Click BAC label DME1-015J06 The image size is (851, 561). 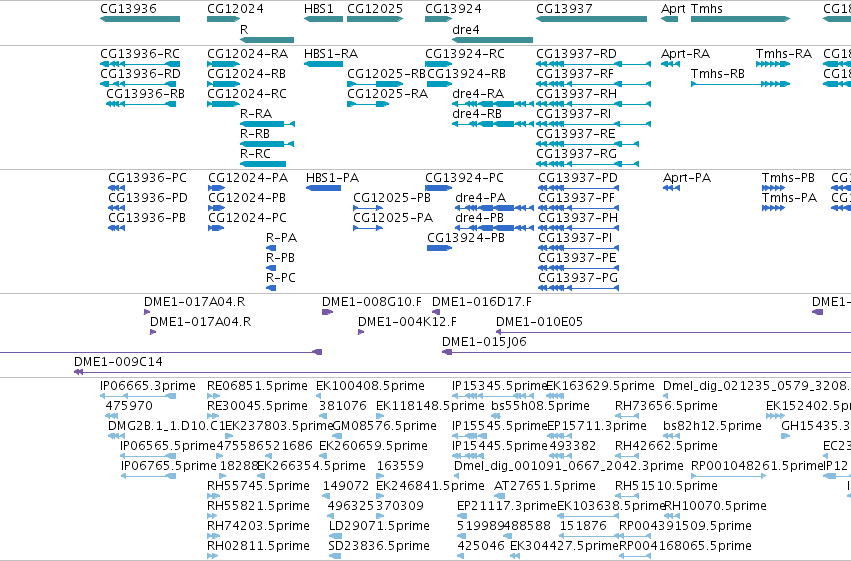484,342
